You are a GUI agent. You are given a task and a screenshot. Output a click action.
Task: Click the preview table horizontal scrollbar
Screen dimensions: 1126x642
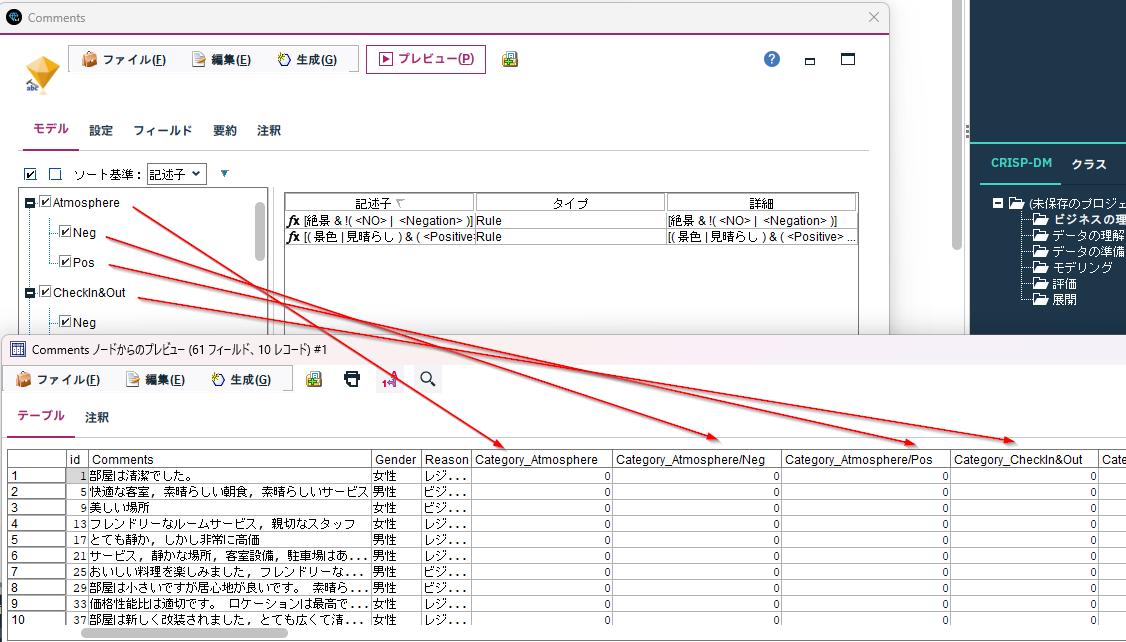(x=184, y=633)
